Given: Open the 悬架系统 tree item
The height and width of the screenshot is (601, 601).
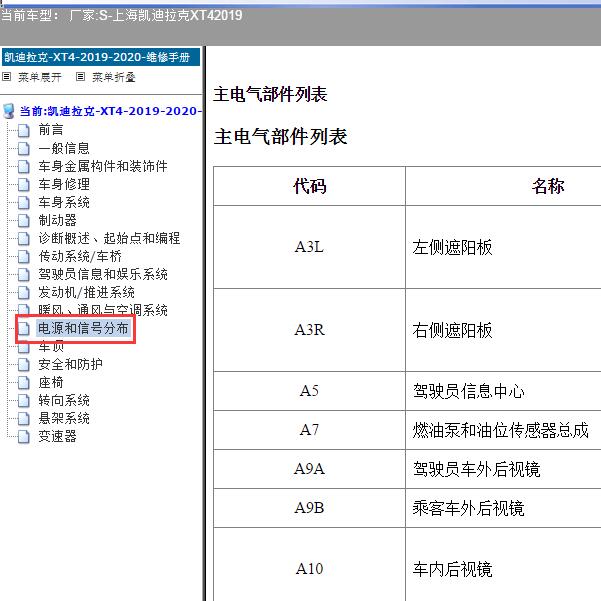Looking at the screenshot, I should [64, 418].
